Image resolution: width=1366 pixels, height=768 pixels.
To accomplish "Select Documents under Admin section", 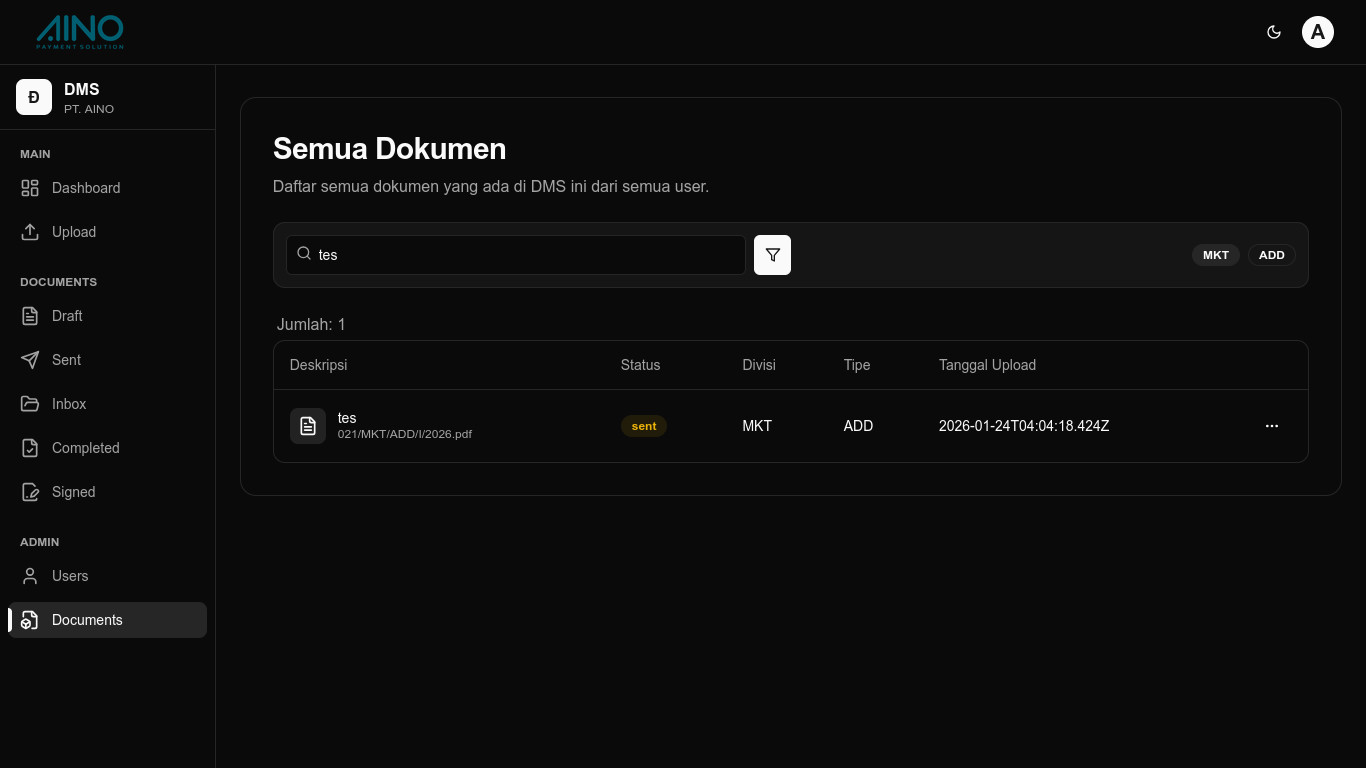I will click(87, 620).
